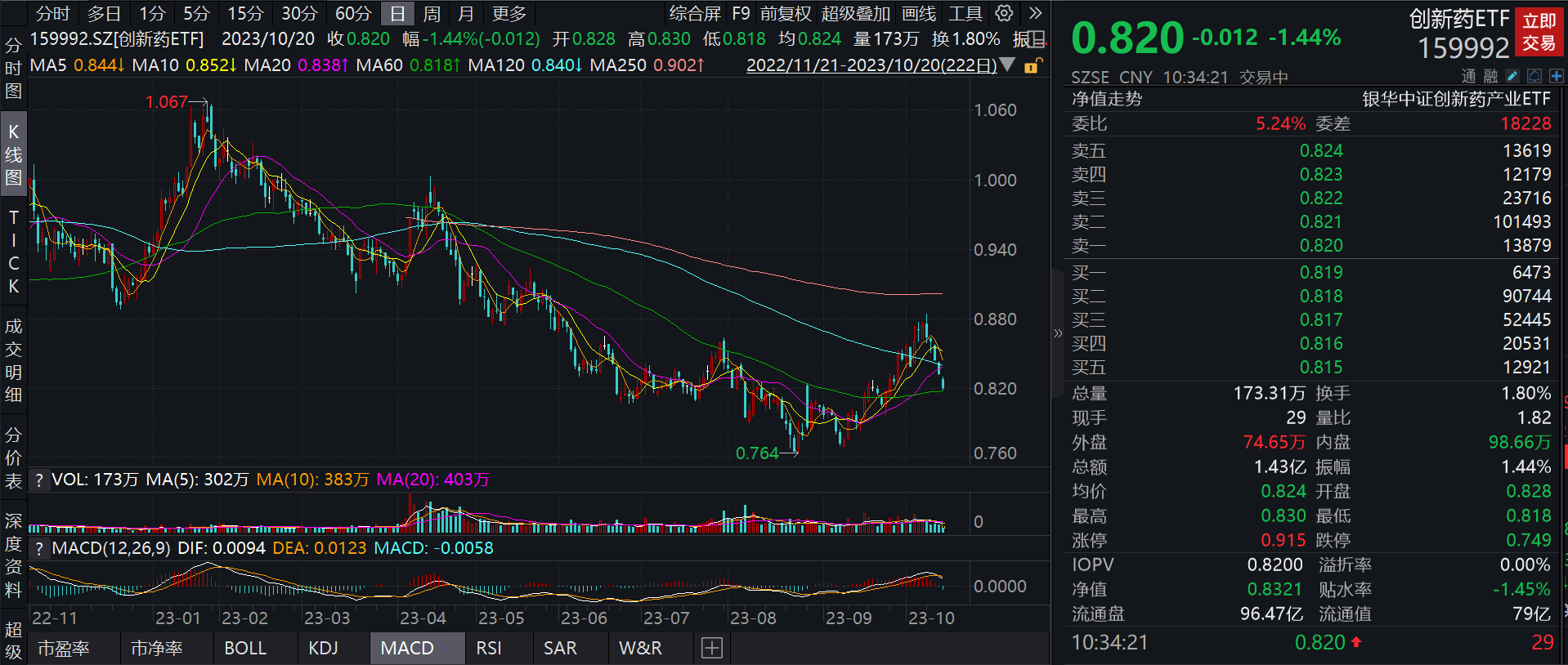Switch to the KDJ indicator tab
The width and height of the screenshot is (1568, 665).
323,649
